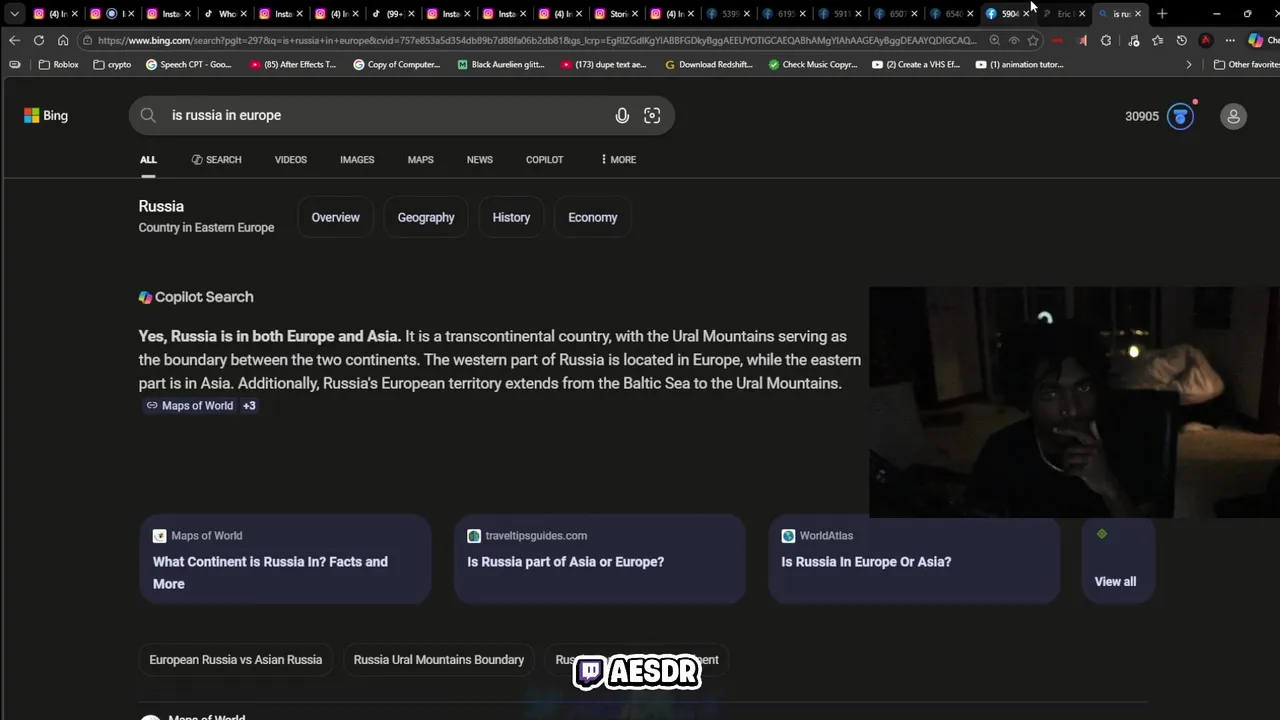Switch to the SEARCH tab
This screenshot has height=720, width=1280.
[217, 160]
